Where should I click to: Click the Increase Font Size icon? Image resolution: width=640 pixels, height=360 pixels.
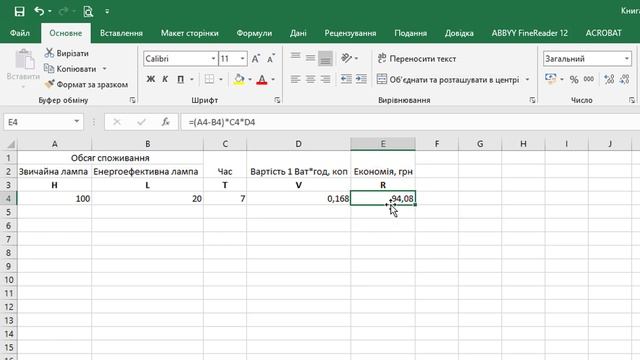click(x=256, y=59)
